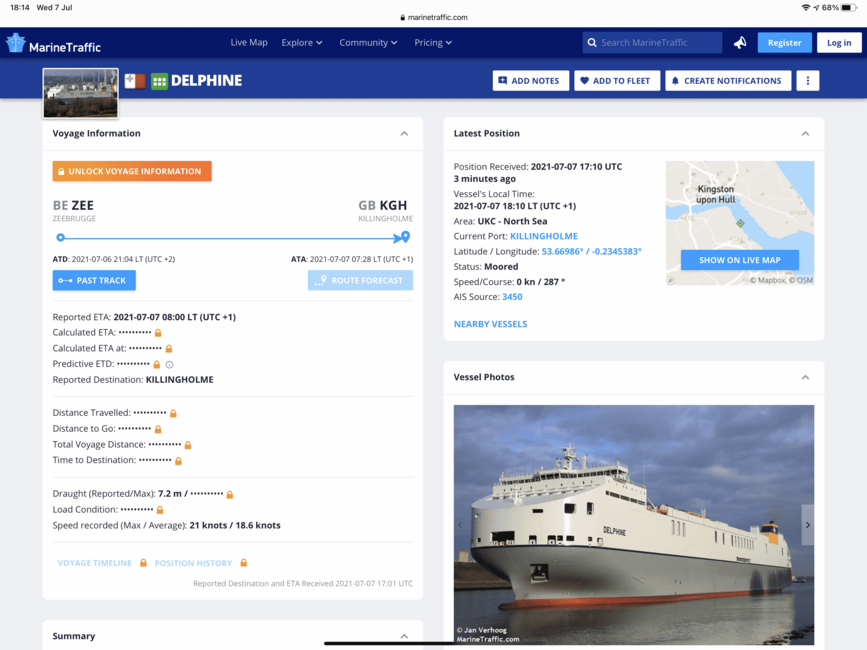Click the BE ZEE departure port code
Image resolution: width=867 pixels, height=650 pixels.
[x=73, y=205]
